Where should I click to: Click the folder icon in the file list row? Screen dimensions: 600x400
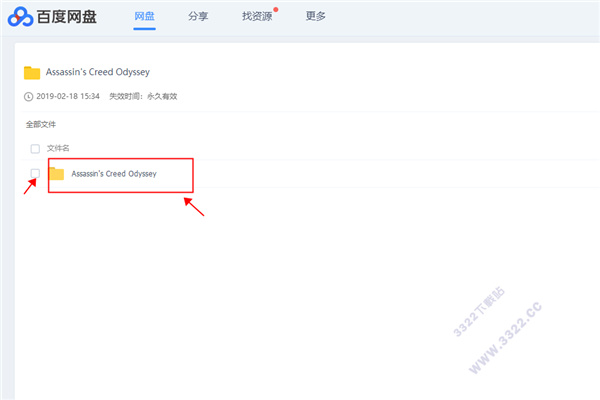(x=57, y=174)
